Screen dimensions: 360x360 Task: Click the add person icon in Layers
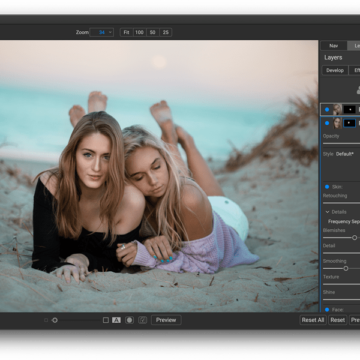click(x=358, y=89)
